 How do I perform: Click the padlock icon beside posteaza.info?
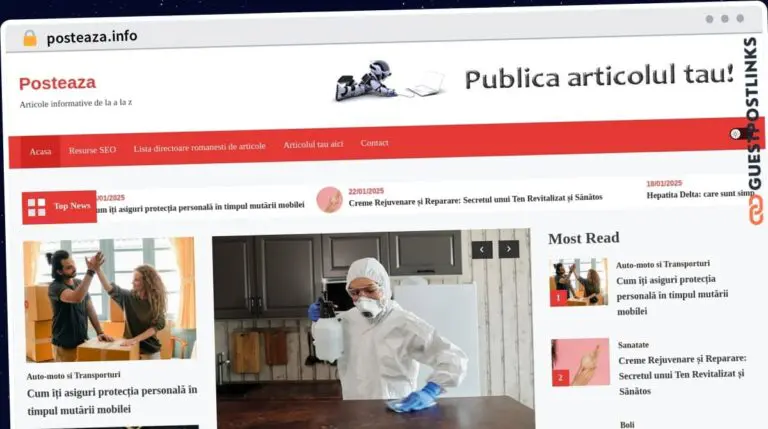[30, 38]
